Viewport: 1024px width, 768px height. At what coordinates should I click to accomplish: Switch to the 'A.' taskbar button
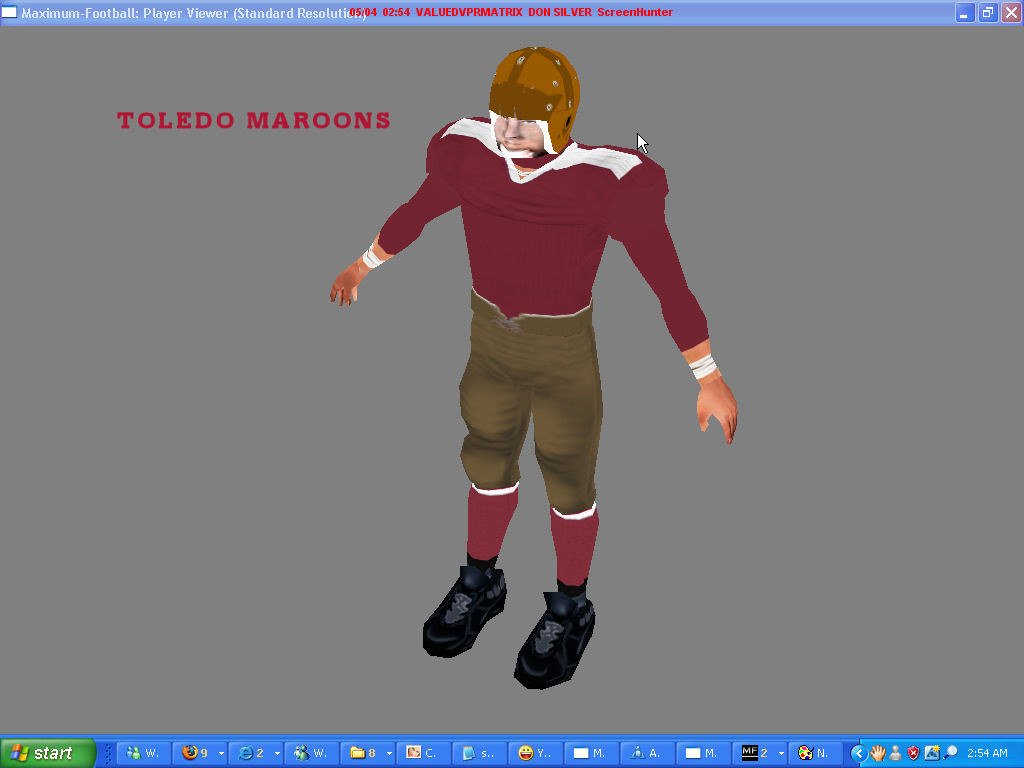click(x=648, y=753)
